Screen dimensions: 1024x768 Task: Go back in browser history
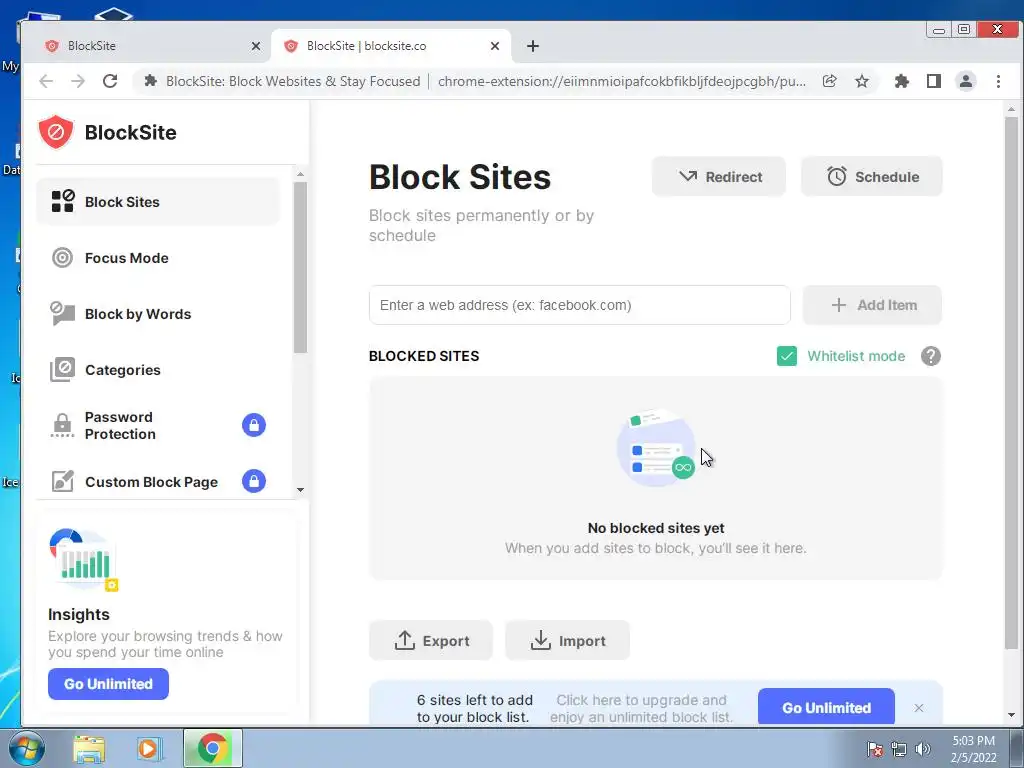(46, 81)
